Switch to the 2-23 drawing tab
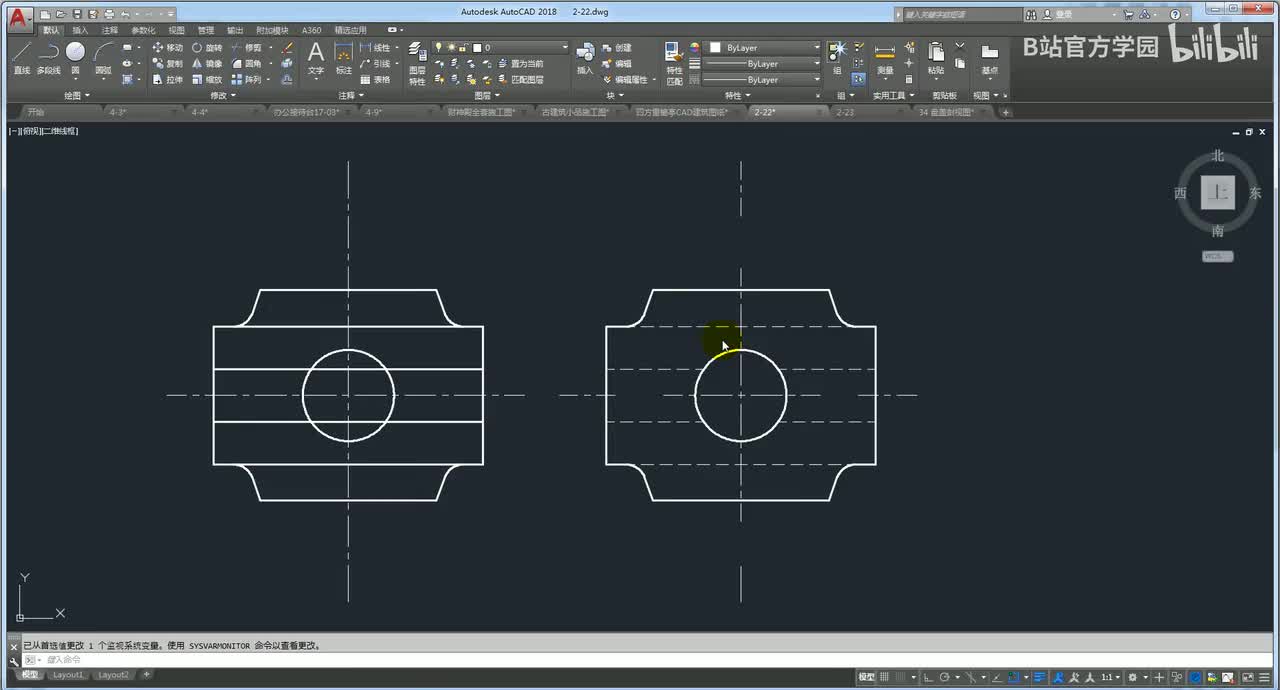 tap(845, 112)
